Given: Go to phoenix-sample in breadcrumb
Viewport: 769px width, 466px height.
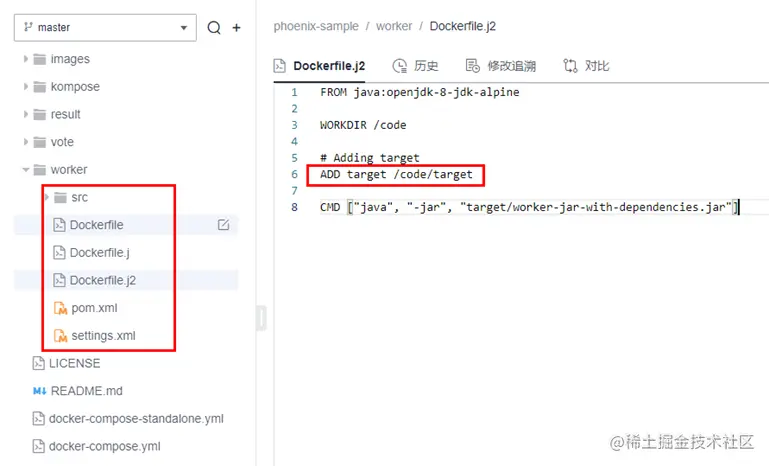Looking at the screenshot, I should point(316,26).
